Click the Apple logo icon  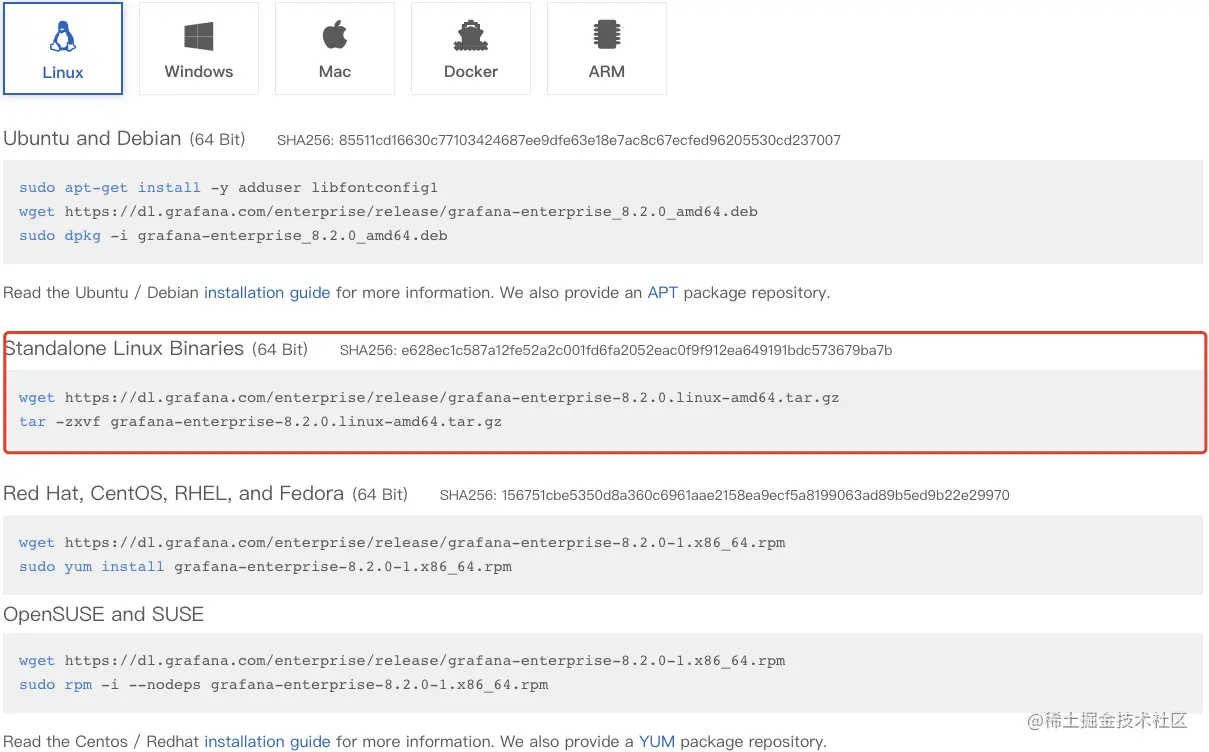[x=335, y=36]
